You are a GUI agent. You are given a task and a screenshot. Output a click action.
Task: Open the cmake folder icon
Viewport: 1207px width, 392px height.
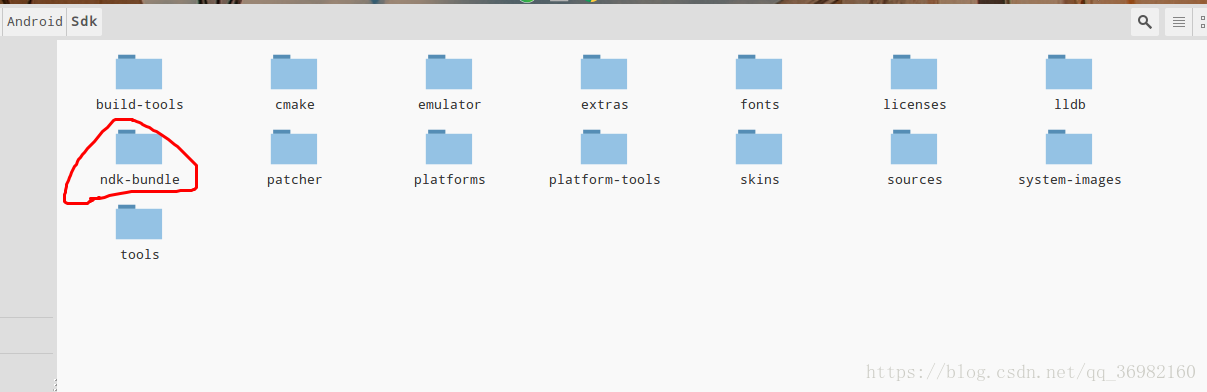tap(294, 72)
